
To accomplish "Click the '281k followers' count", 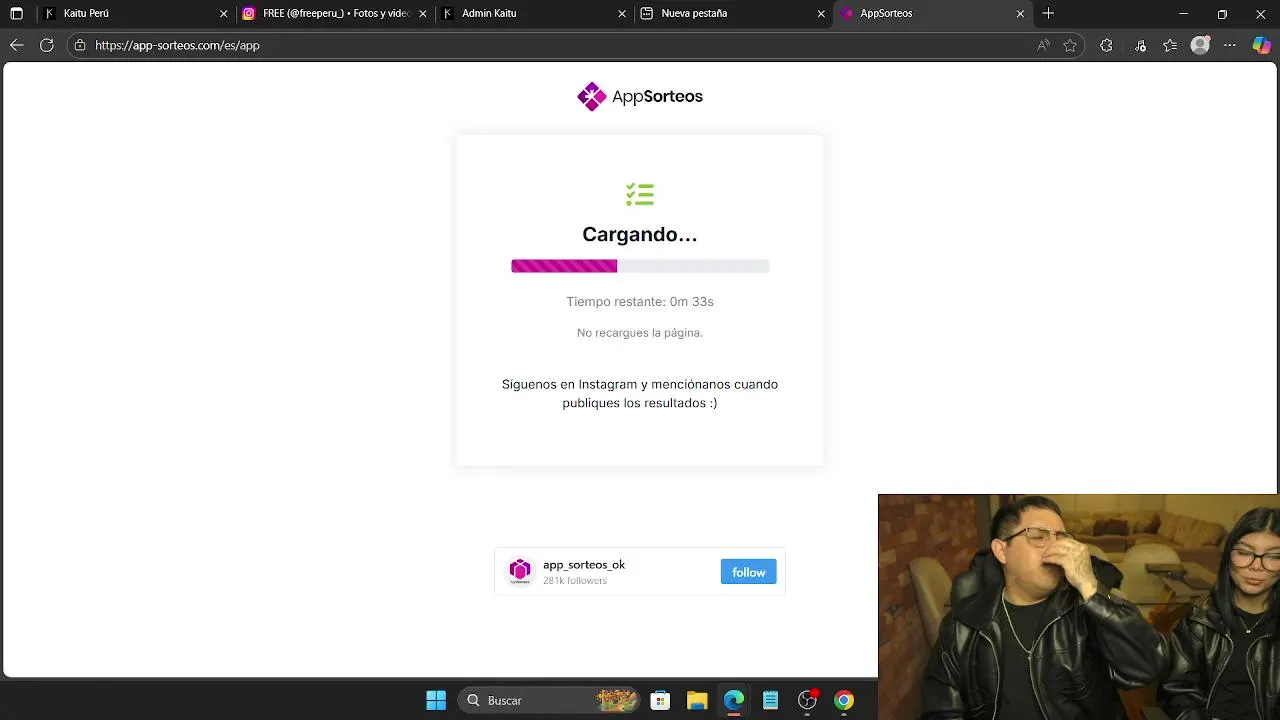I will click(x=575, y=580).
